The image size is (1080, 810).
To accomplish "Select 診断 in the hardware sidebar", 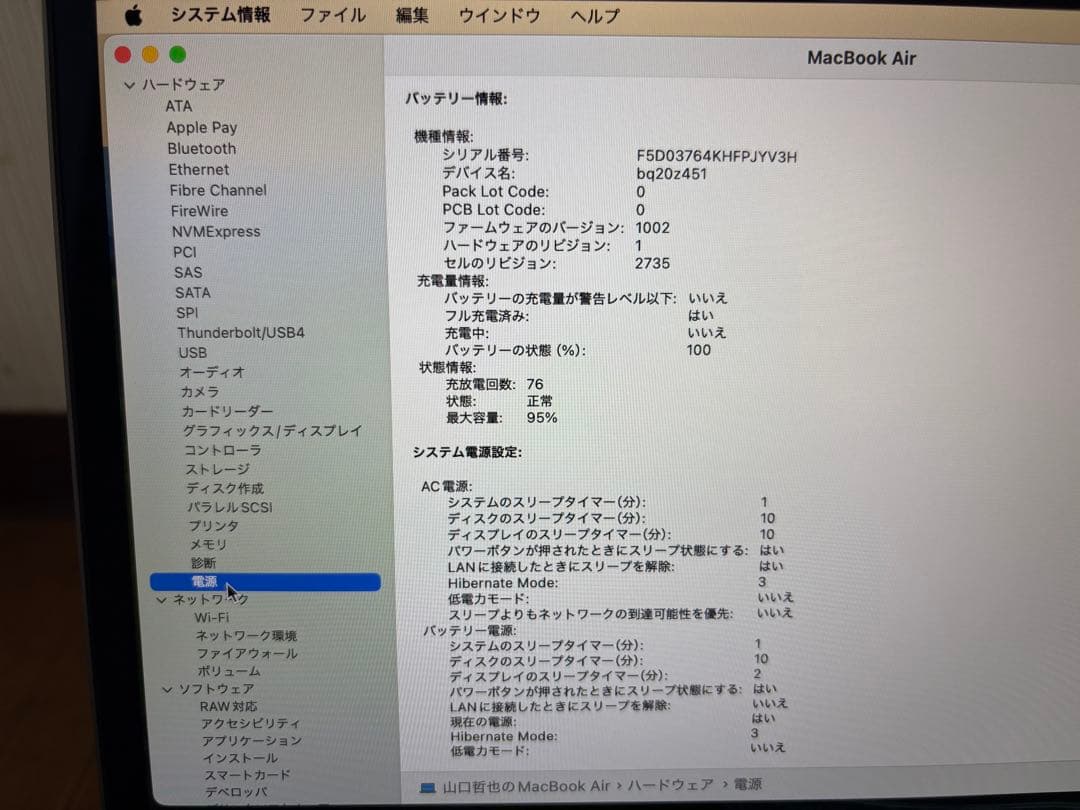I will point(202,563).
